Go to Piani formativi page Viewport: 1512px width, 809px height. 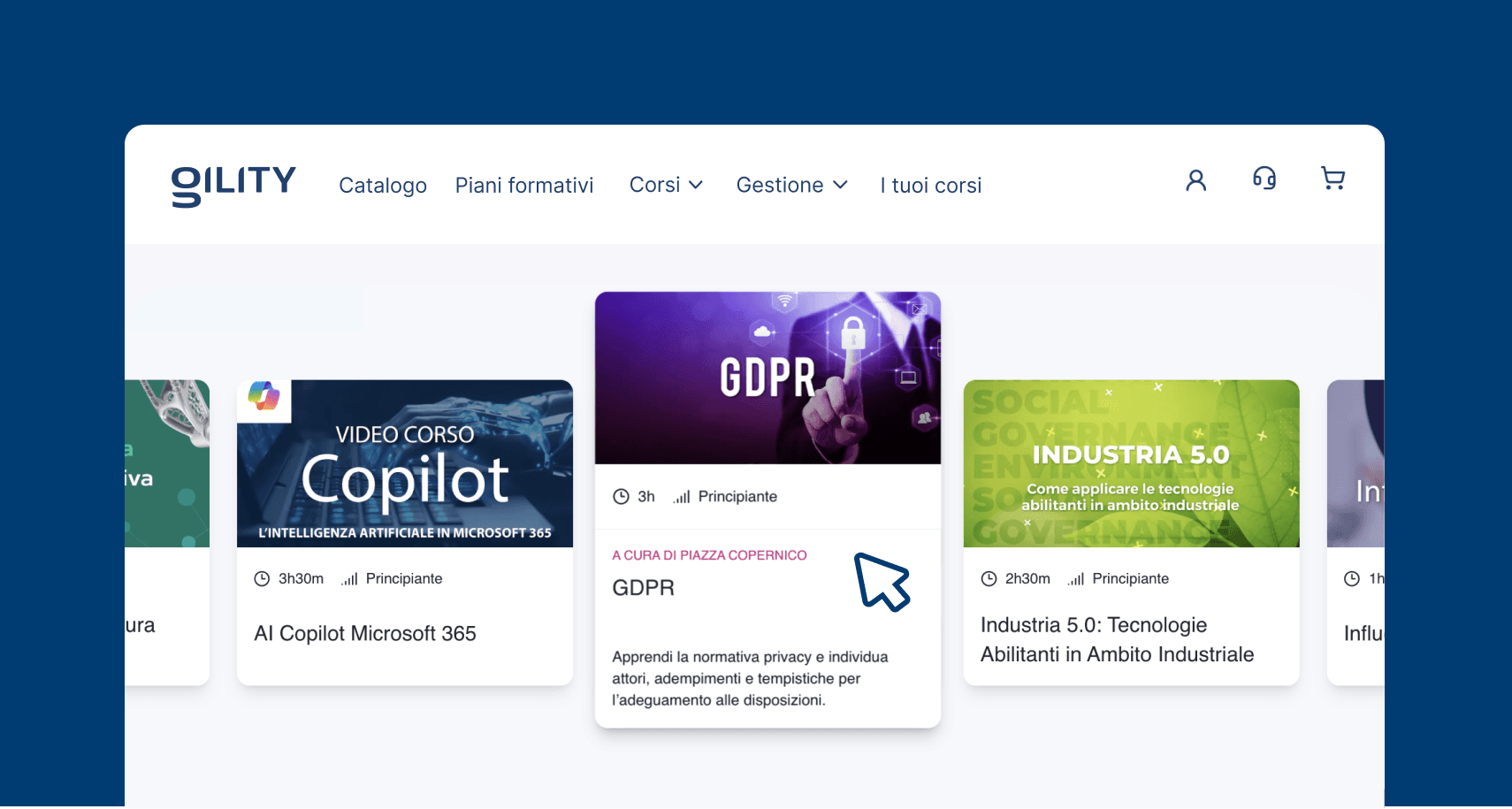point(524,186)
